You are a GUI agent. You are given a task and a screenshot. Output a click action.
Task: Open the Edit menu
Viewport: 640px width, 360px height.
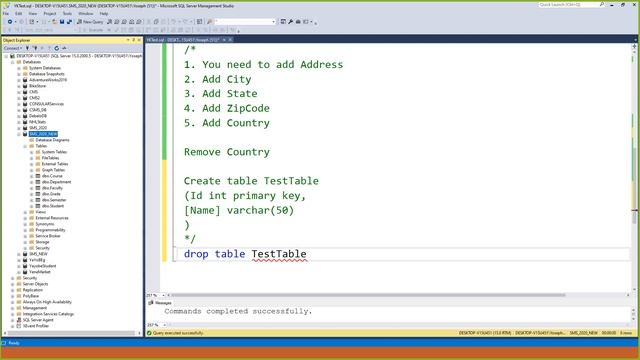pos(18,13)
